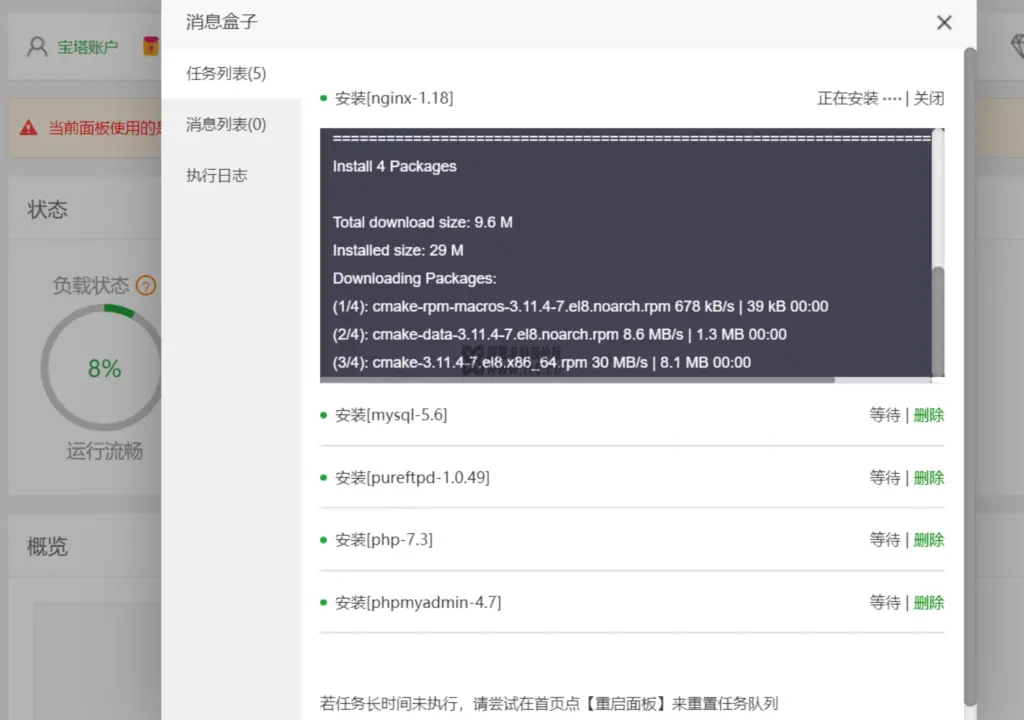Delete the pureftpd-1.0.49 install task
The width and height of the screenshot is (1024, 720).
929,478
